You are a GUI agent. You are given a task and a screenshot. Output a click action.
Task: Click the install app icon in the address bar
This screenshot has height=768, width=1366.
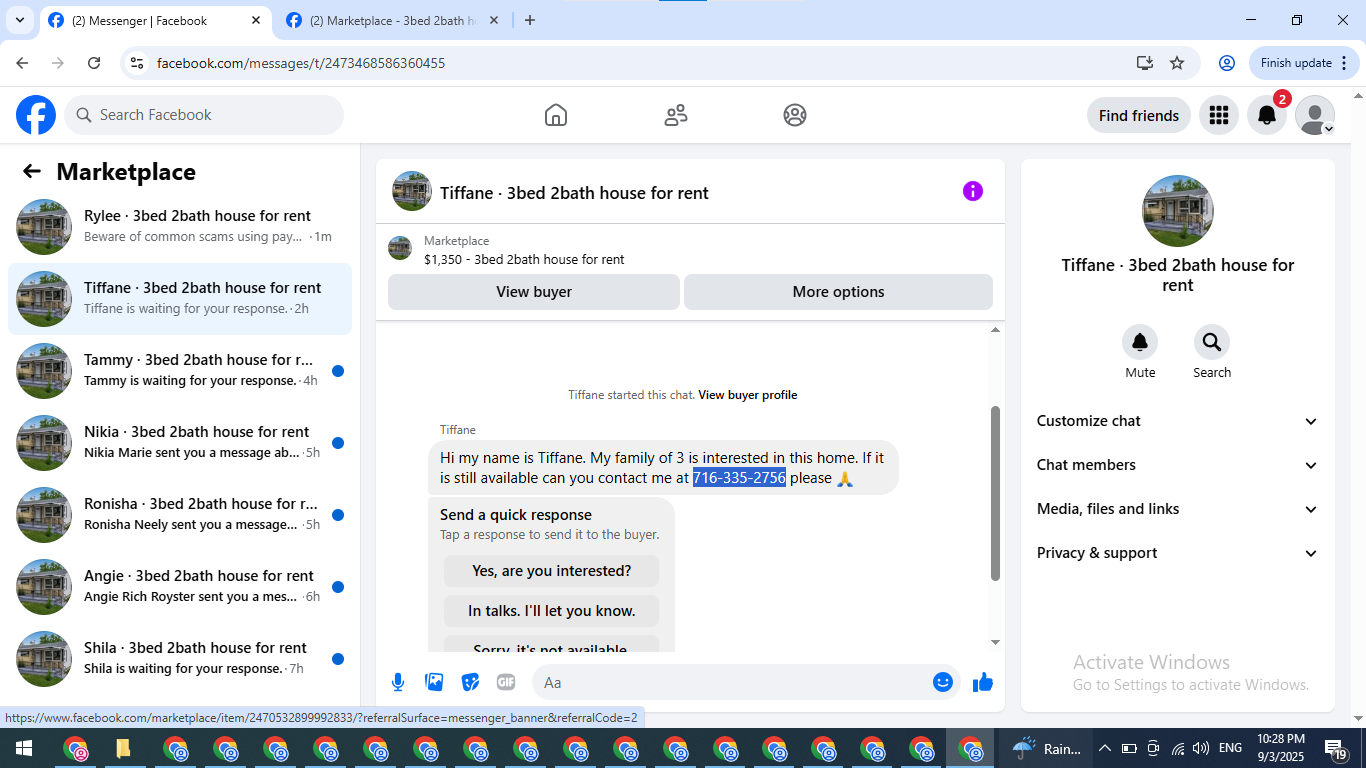(x=1145, y=63)
